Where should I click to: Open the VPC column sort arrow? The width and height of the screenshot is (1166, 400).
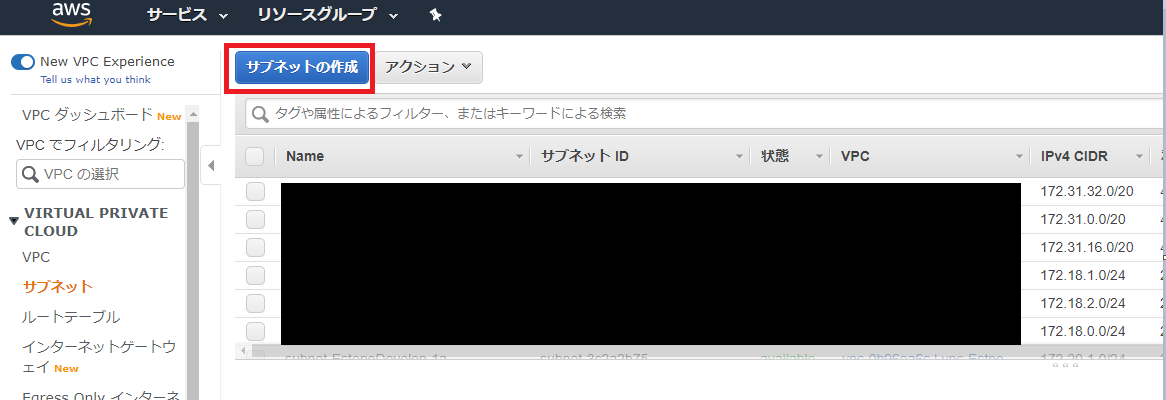1020,157
